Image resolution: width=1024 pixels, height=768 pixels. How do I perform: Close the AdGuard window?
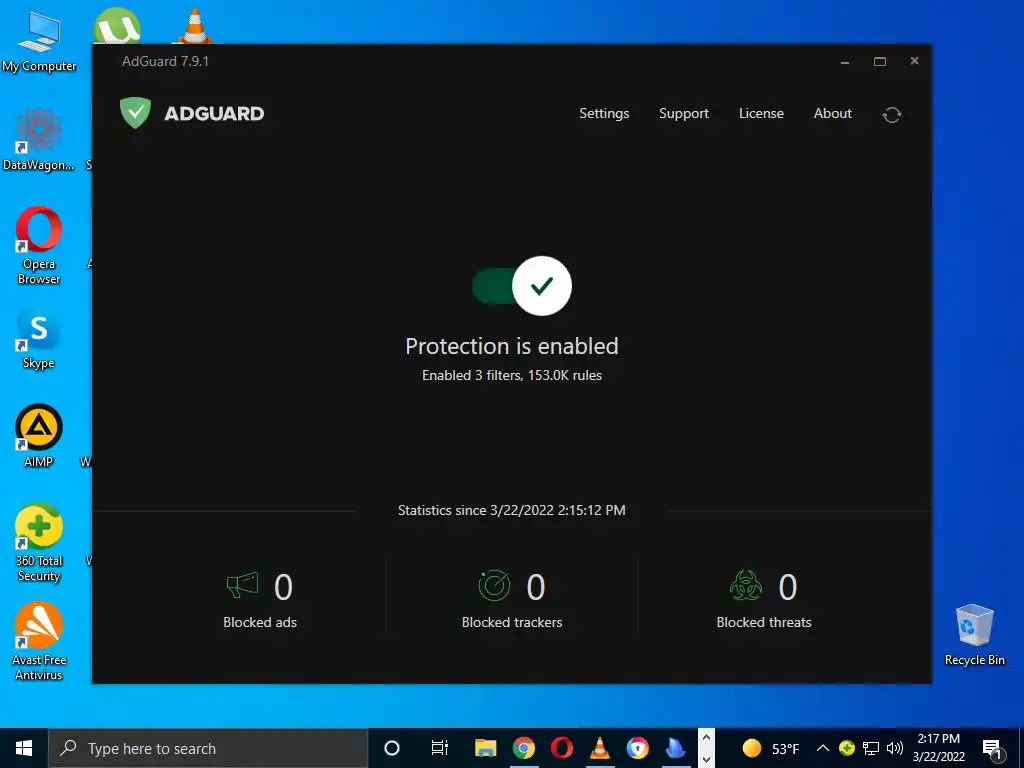(x=914, y=61)
